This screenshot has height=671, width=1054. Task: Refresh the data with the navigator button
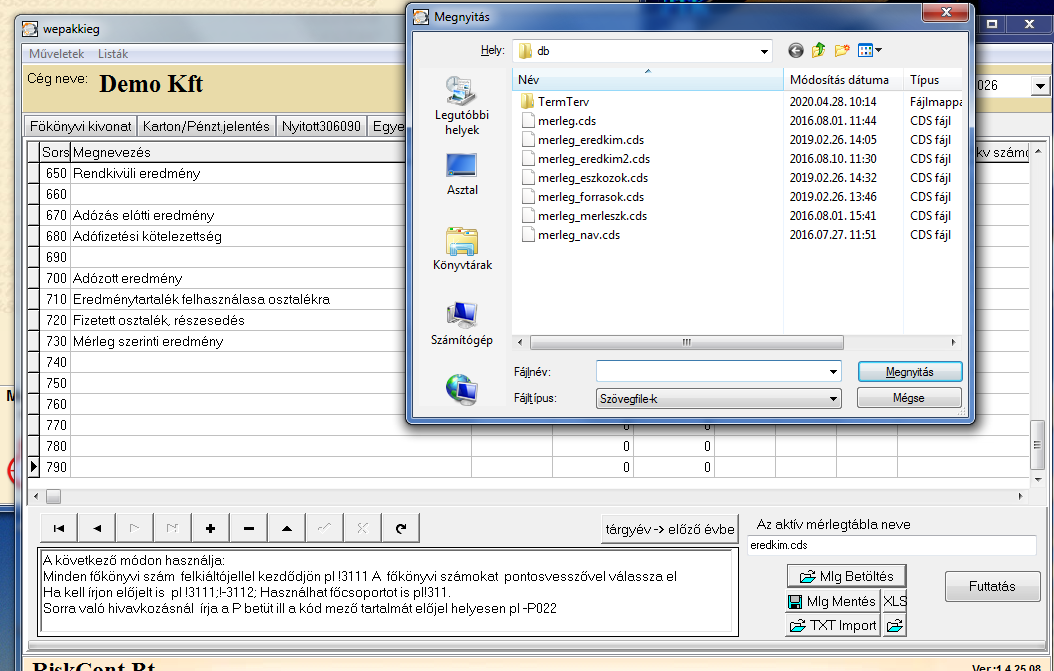401,528
